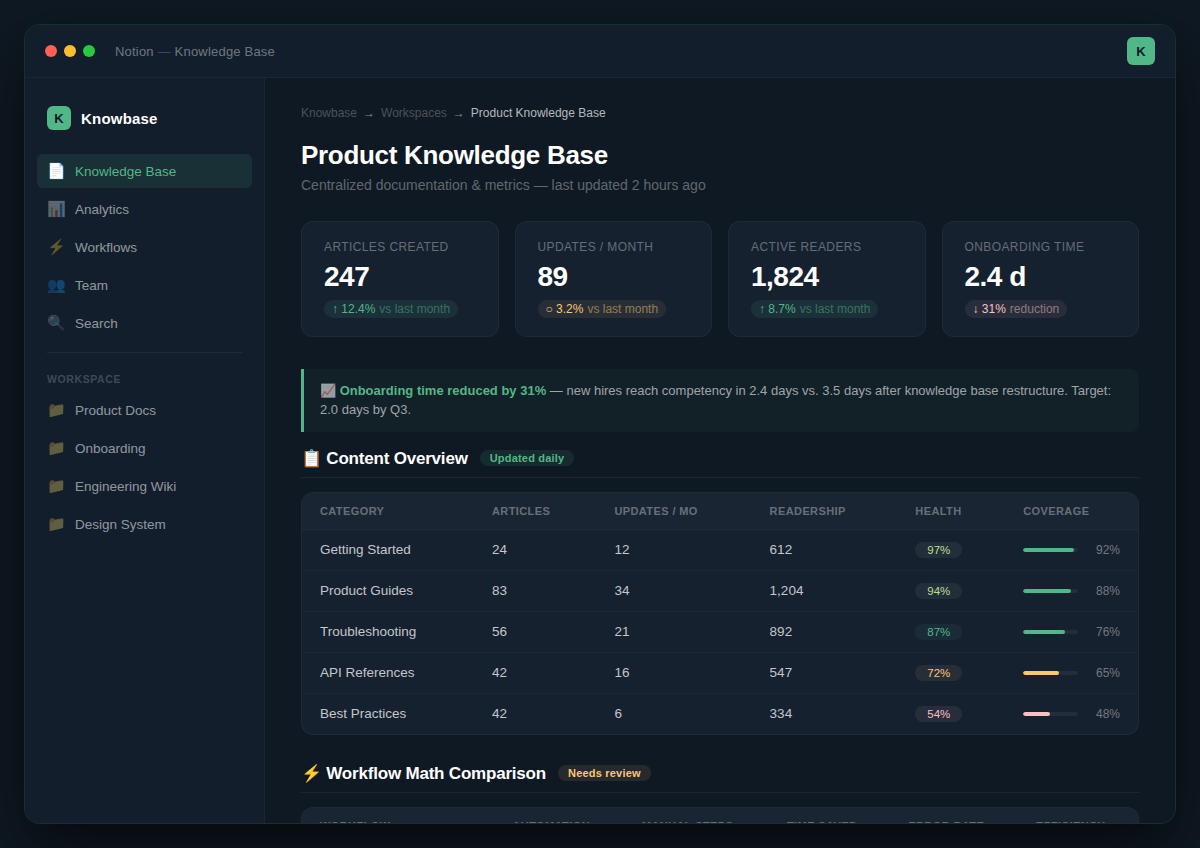Open the Analytics sidebar item
Image resolution: width=1200 pixels, height=848 pixels.
[x=144, y=209]
